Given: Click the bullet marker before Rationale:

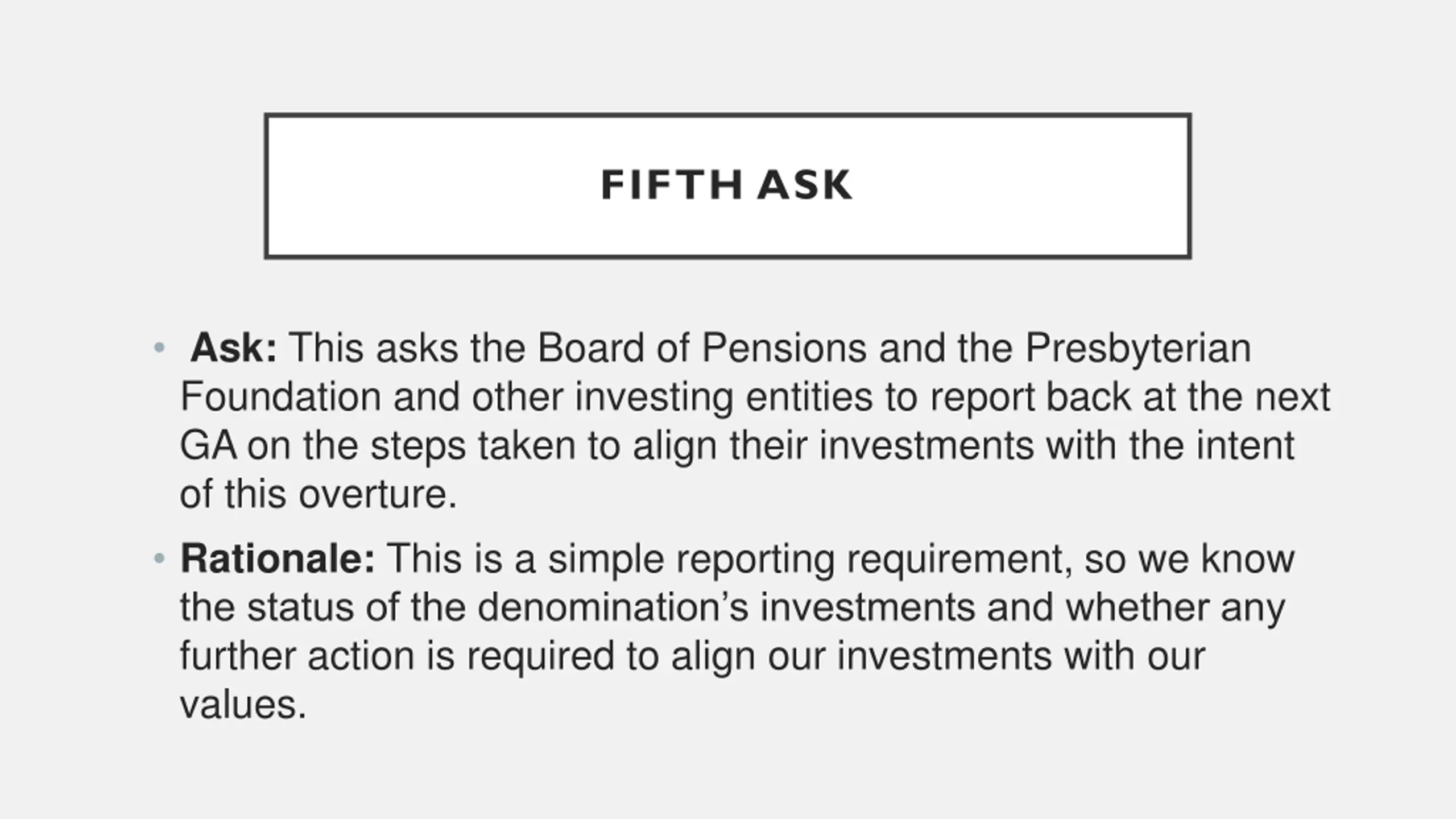Looking at the screenshot, I should (x=159, y=559).
